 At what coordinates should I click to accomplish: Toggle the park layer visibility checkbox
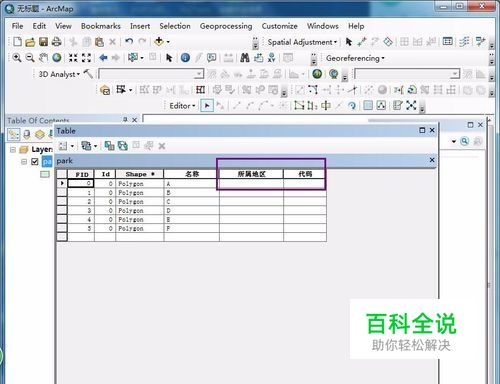[35, 162]
